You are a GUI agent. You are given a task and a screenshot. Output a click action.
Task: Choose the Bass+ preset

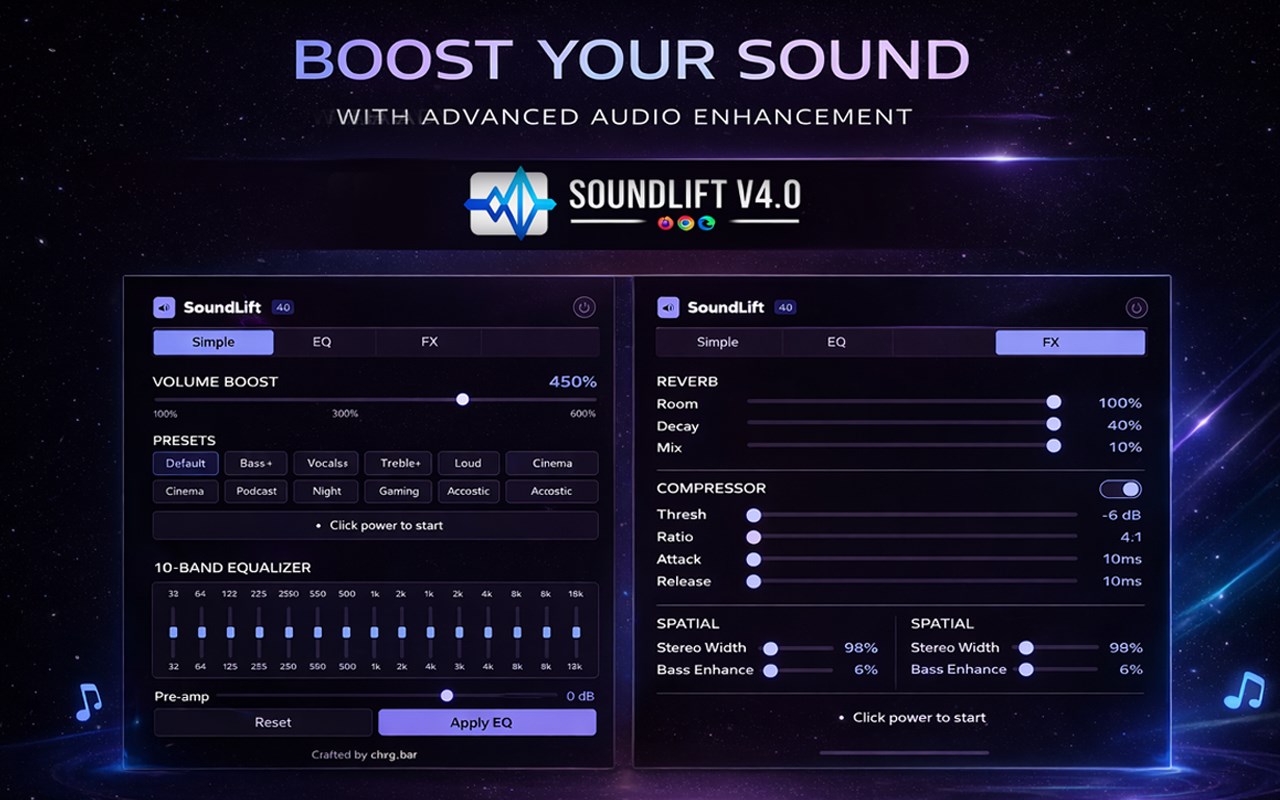point(256,463)
